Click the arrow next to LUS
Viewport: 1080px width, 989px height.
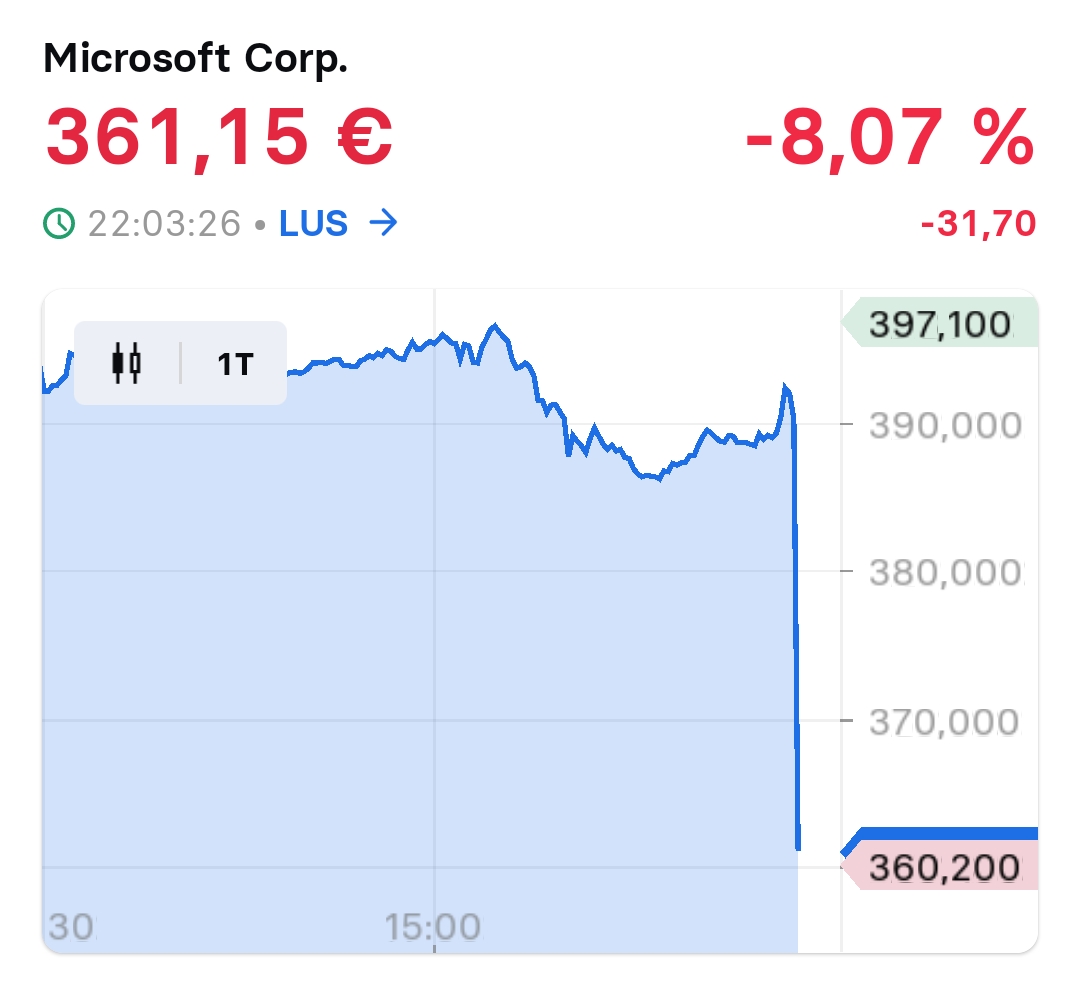pos(383,223)
